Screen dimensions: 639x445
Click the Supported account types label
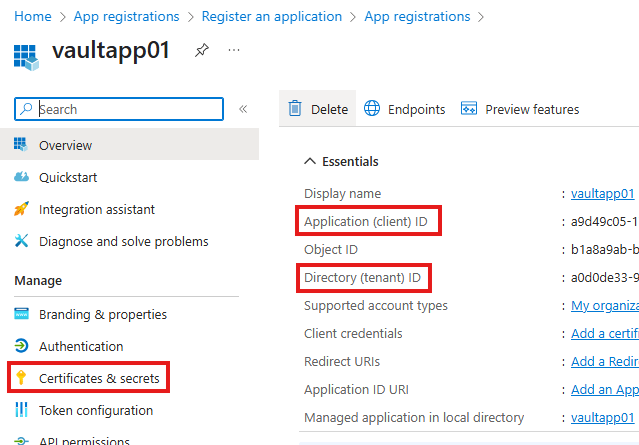click(x=376, y=306)
